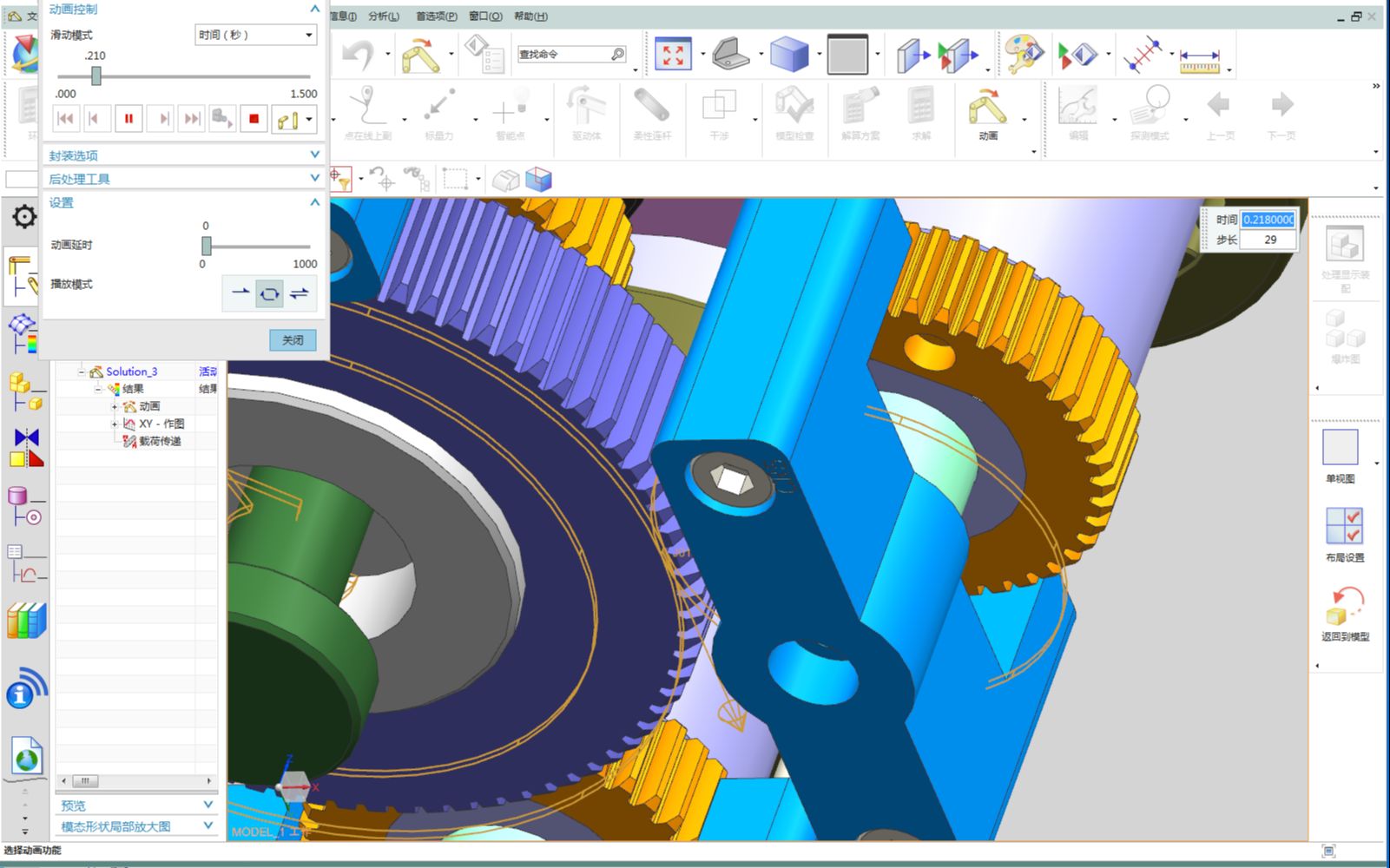
Task: Expand the 封装选项 section
Action: pos(315,155)
